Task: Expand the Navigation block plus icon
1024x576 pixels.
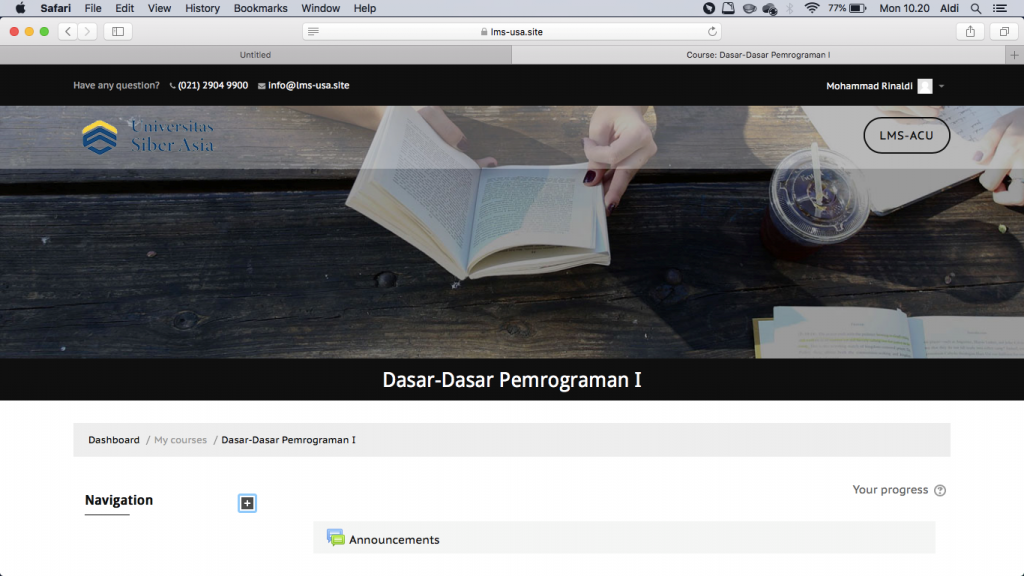Action: (x=247, y=503)
